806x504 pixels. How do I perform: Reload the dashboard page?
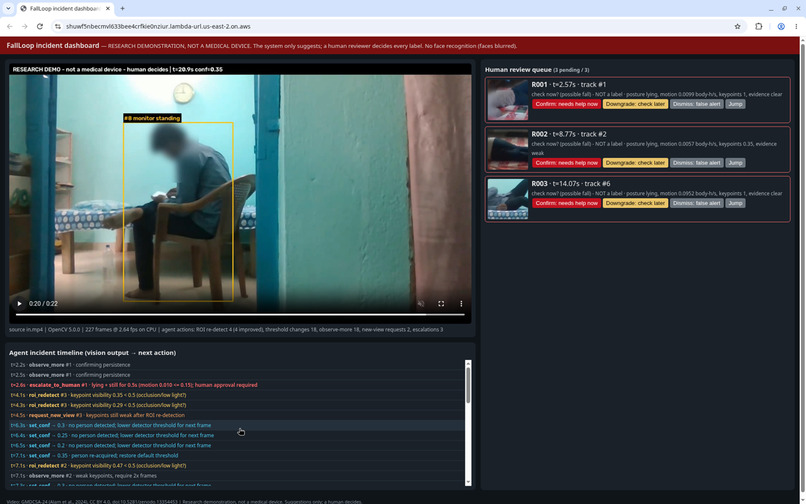click(40, 26)
